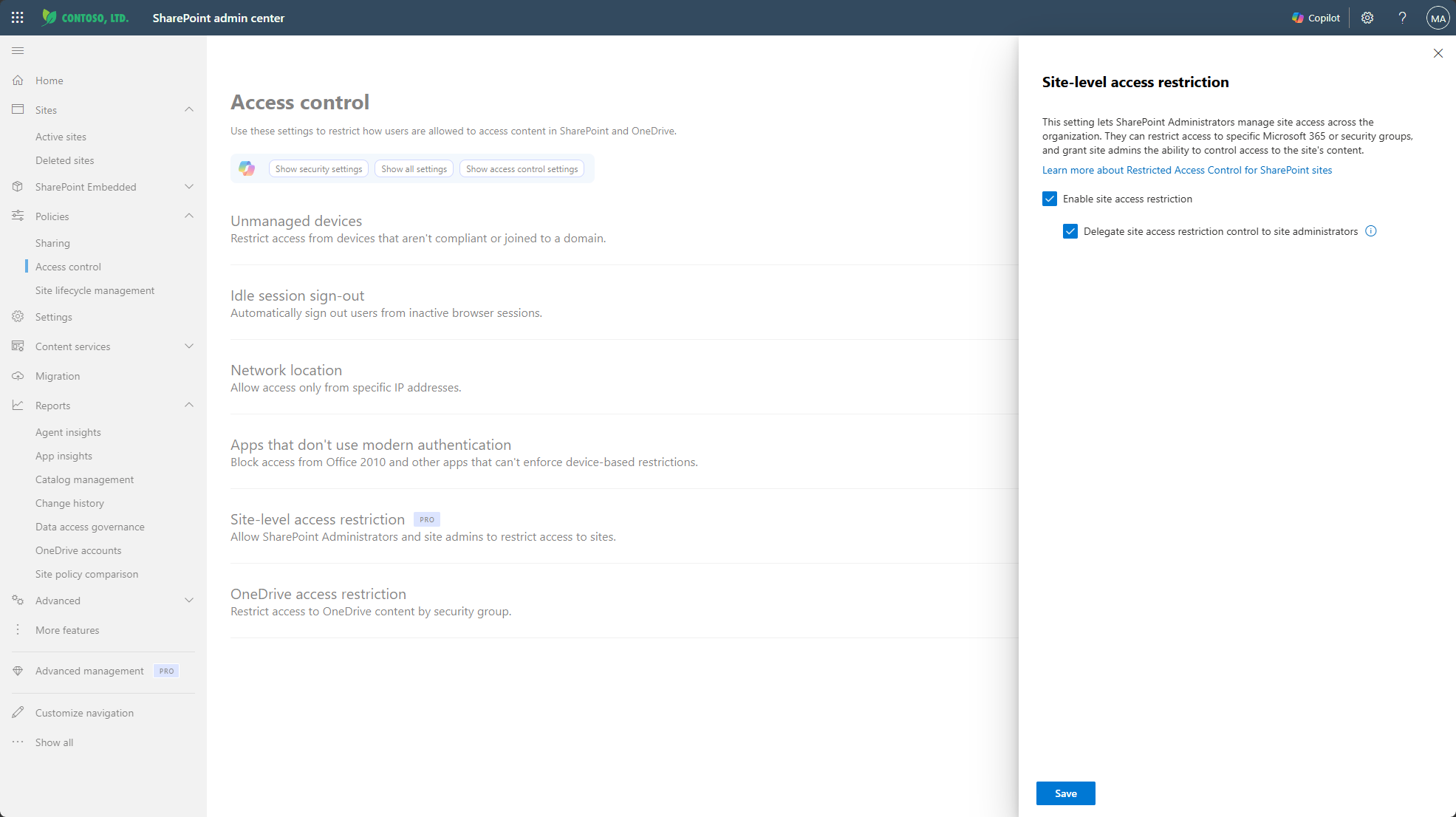Open Network location setting

(x=286, y=370)
